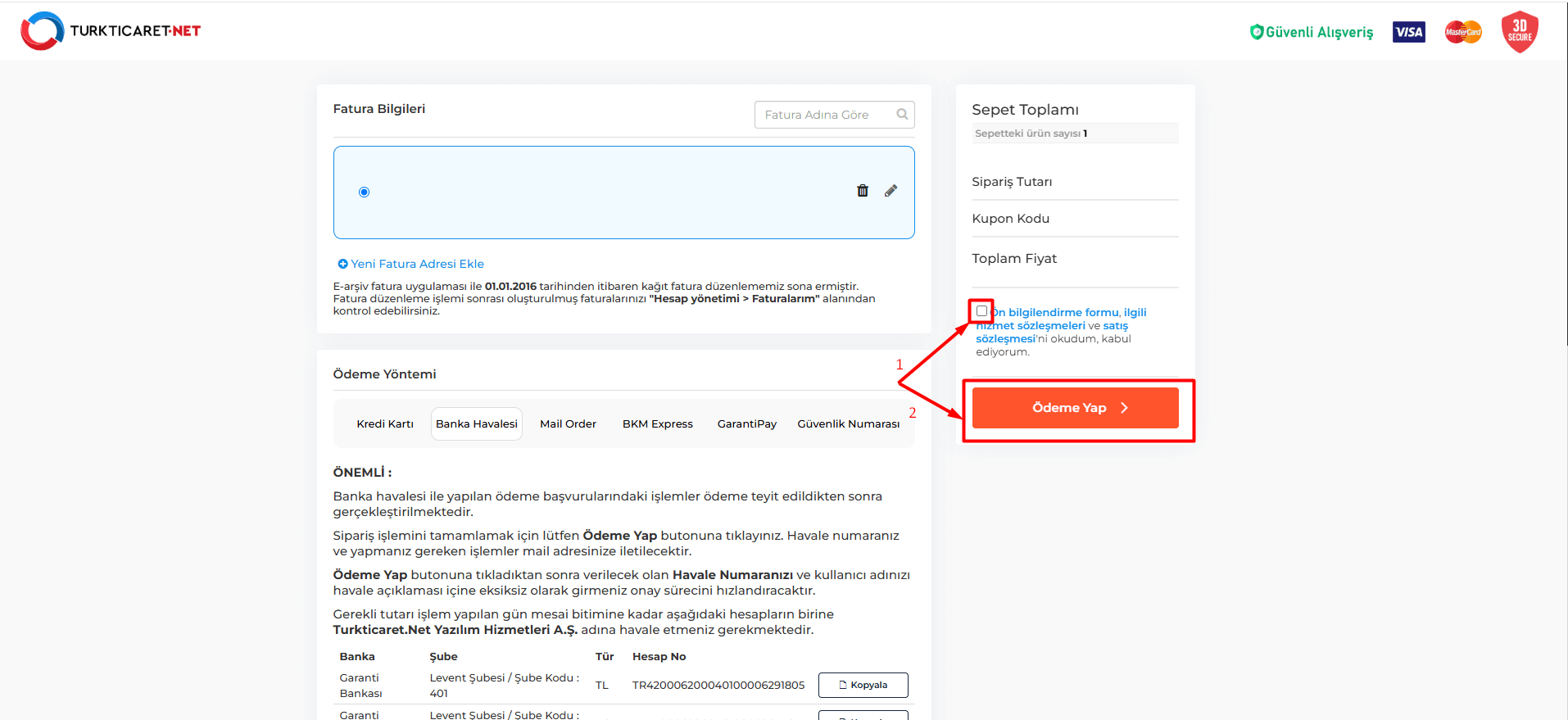Choose the BKM Express payment tab
Image resolution: width=1568 pixels, height=720 pixels.
coord(657,424)
